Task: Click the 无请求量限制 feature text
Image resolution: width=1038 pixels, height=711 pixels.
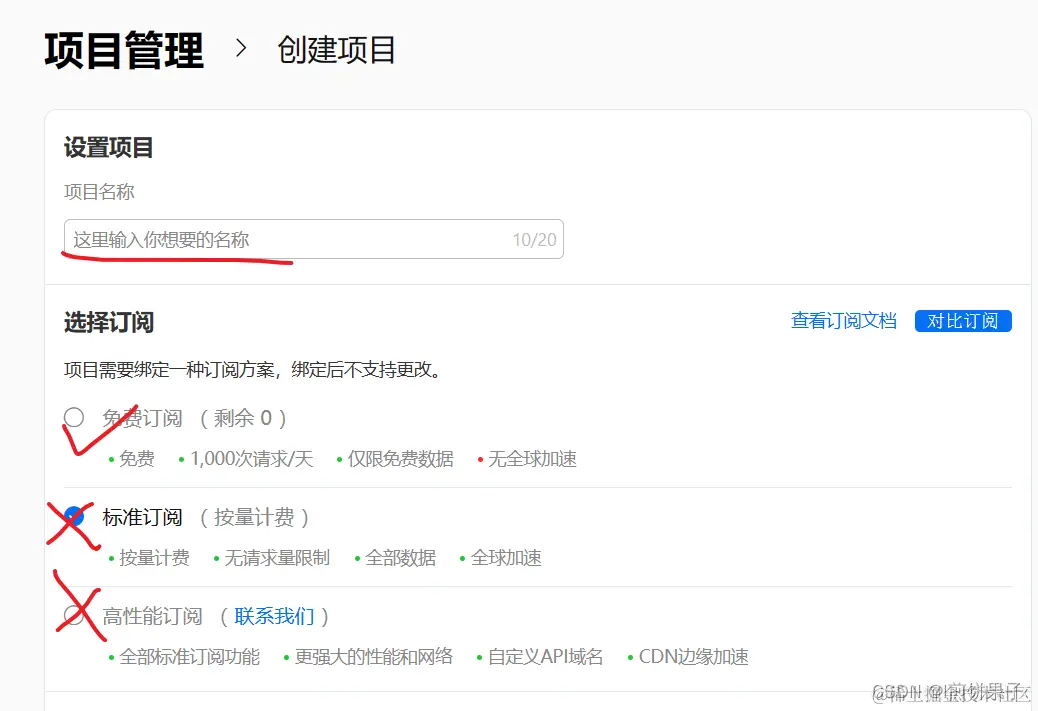Action: [277, 558]
